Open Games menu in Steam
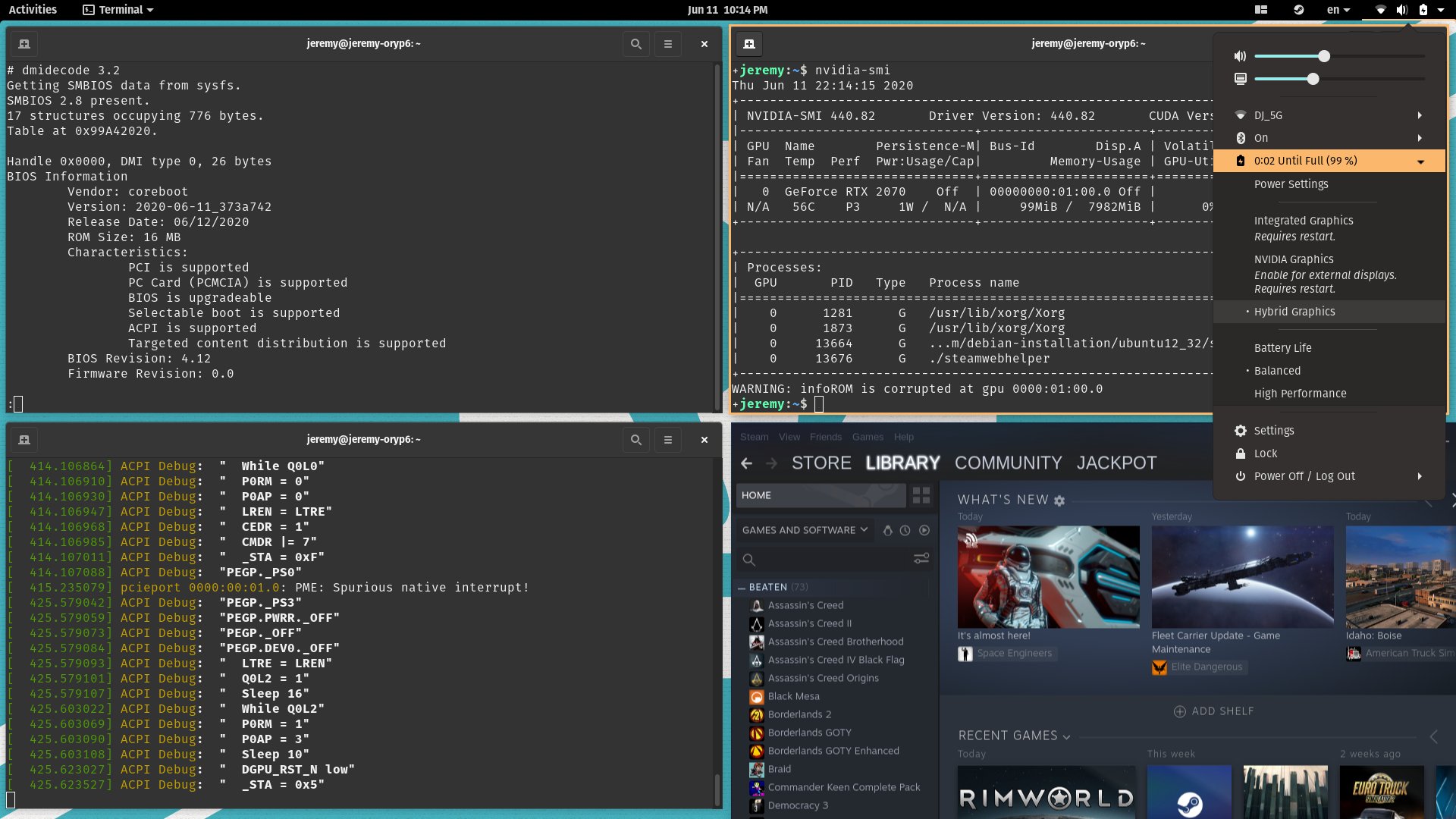Screen dimensions: 1456x819 click(x=868, y=437)
